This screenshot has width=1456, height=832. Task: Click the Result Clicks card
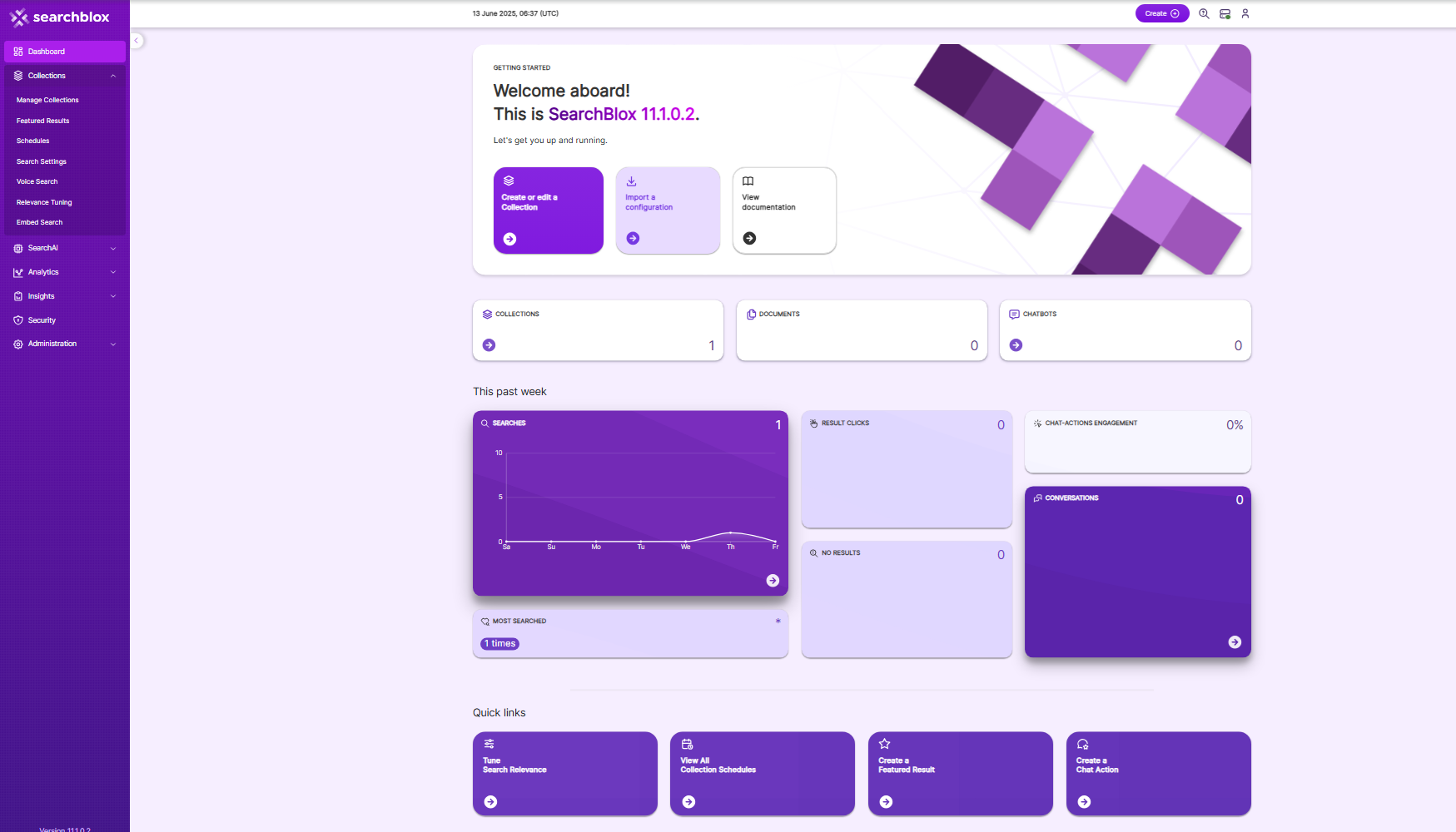[907, 469]
